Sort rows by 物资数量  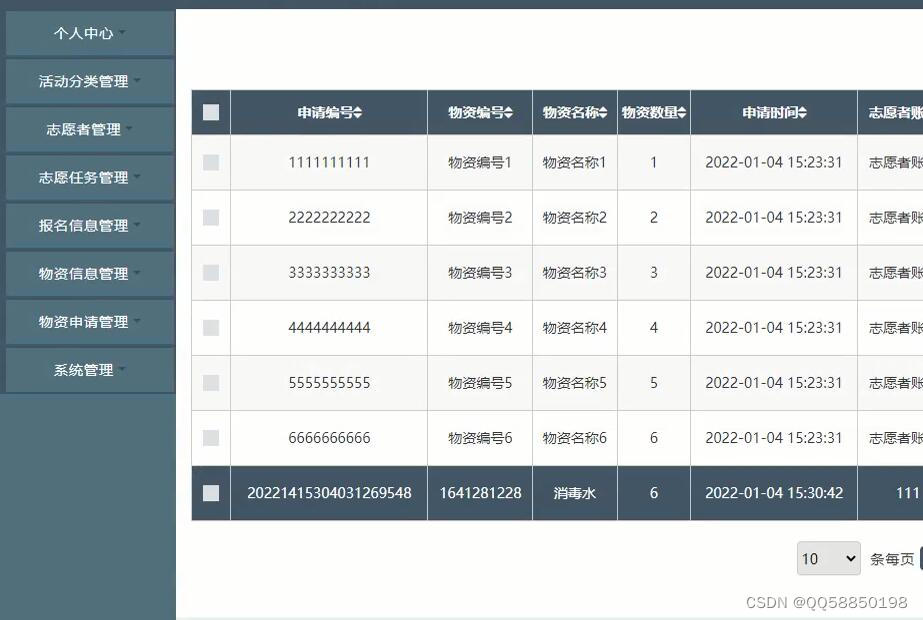(652, 113)
